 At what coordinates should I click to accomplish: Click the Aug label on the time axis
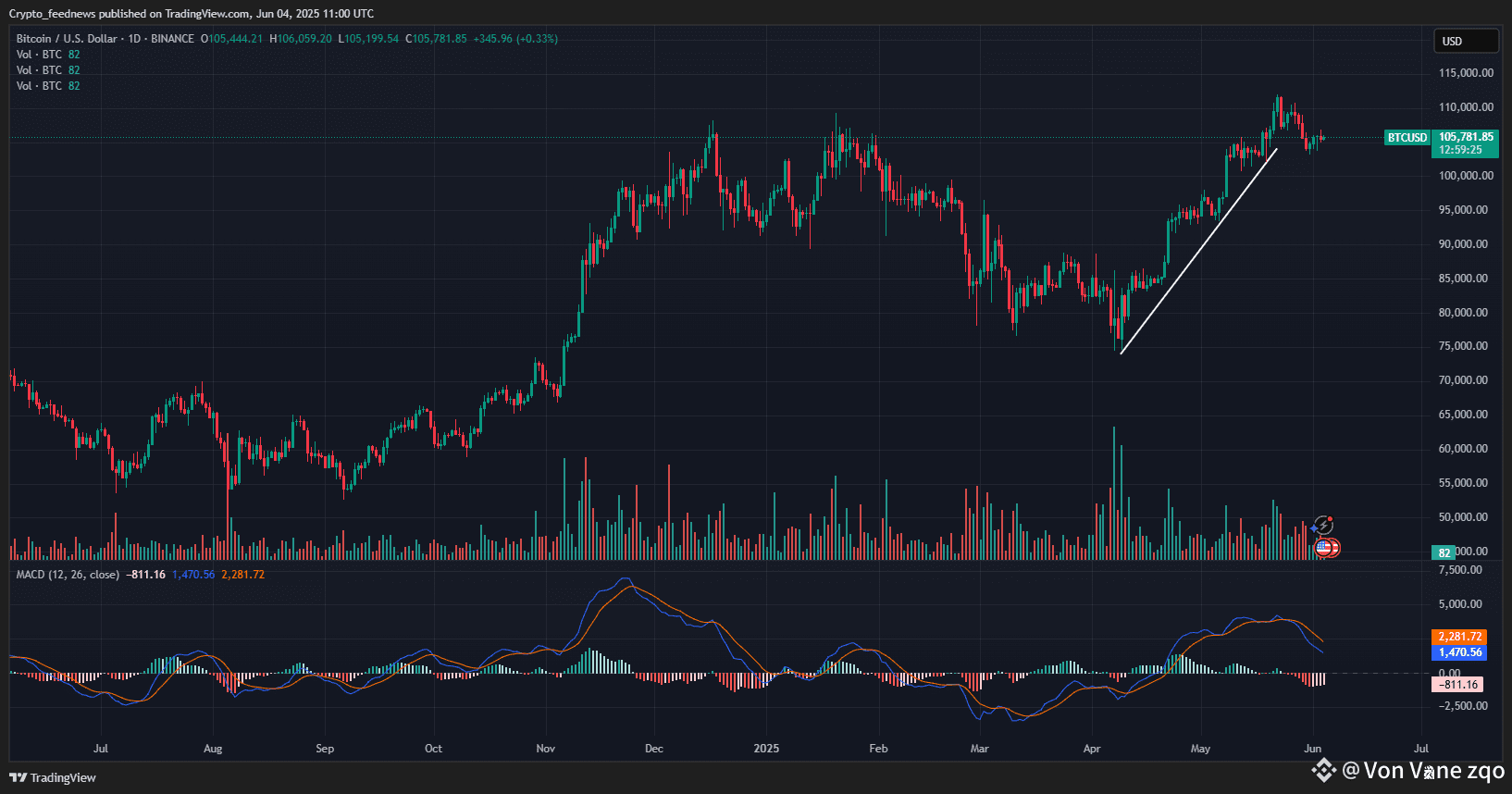(213, 749)
